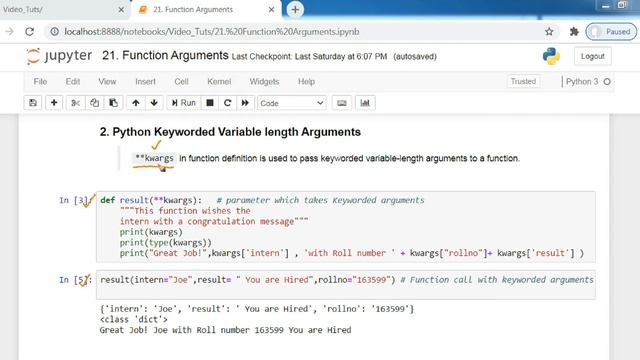Open the cell type Code dropdown
Image resolution: width=640 pixels, height=360 pixels.
click(x=291, y=103)
